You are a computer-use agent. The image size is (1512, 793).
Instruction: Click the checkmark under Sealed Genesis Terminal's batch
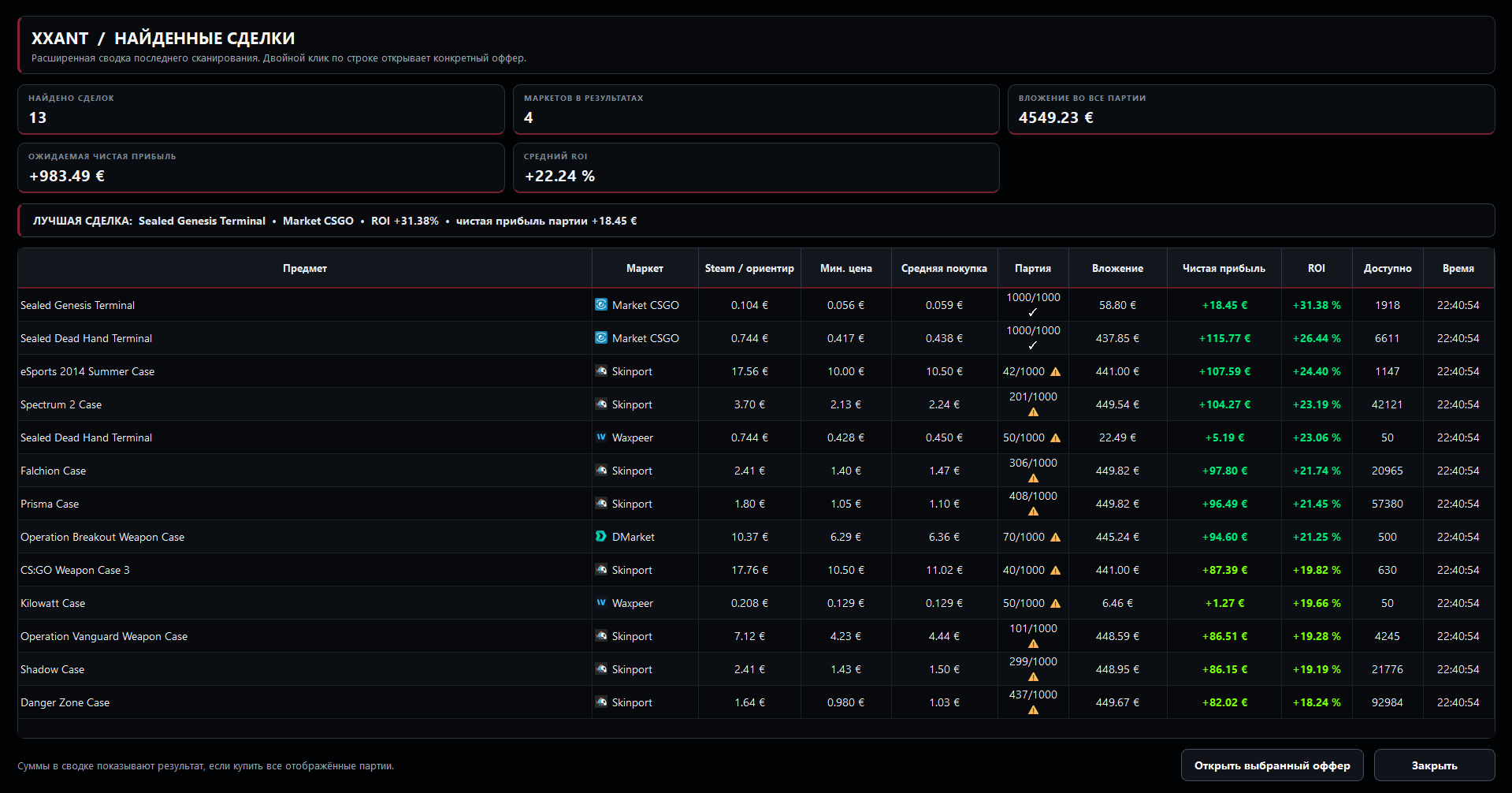click(x=1033, y=312)
